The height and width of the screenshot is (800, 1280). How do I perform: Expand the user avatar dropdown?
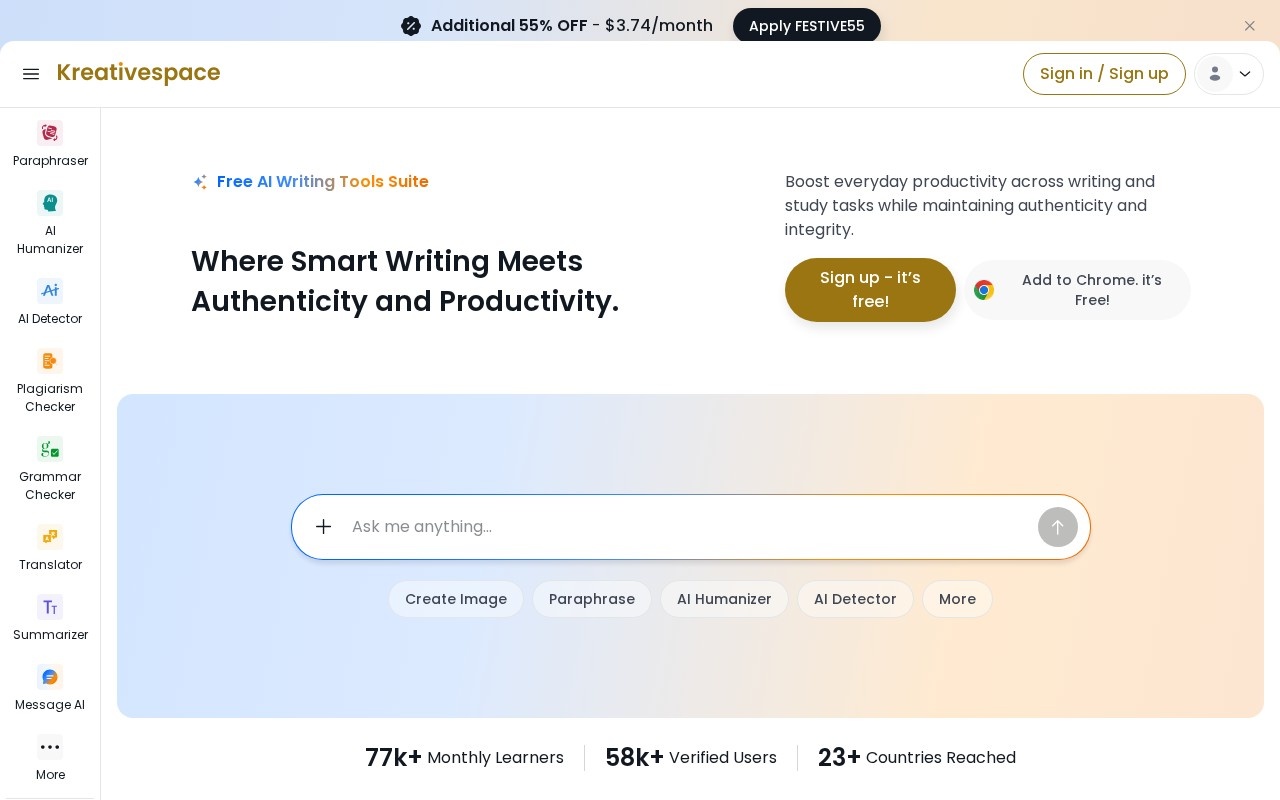click(x=1228, y=74)
